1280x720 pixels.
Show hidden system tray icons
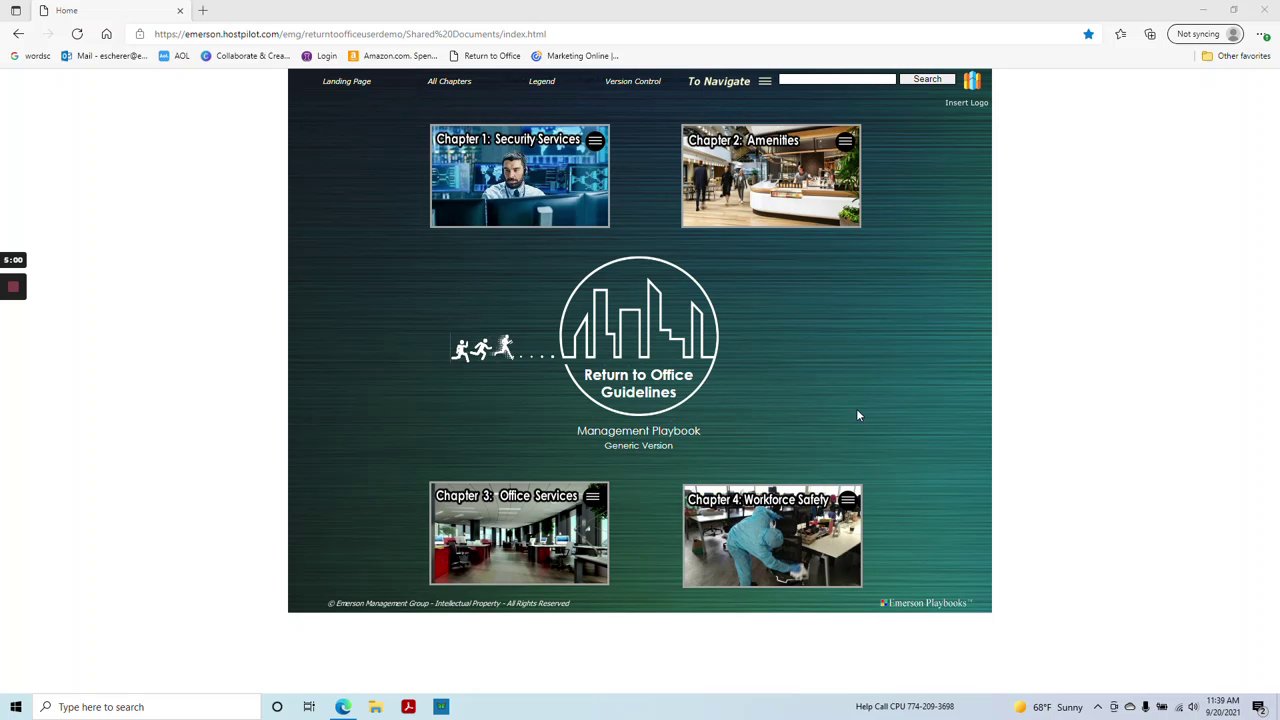click(1097, 707)
